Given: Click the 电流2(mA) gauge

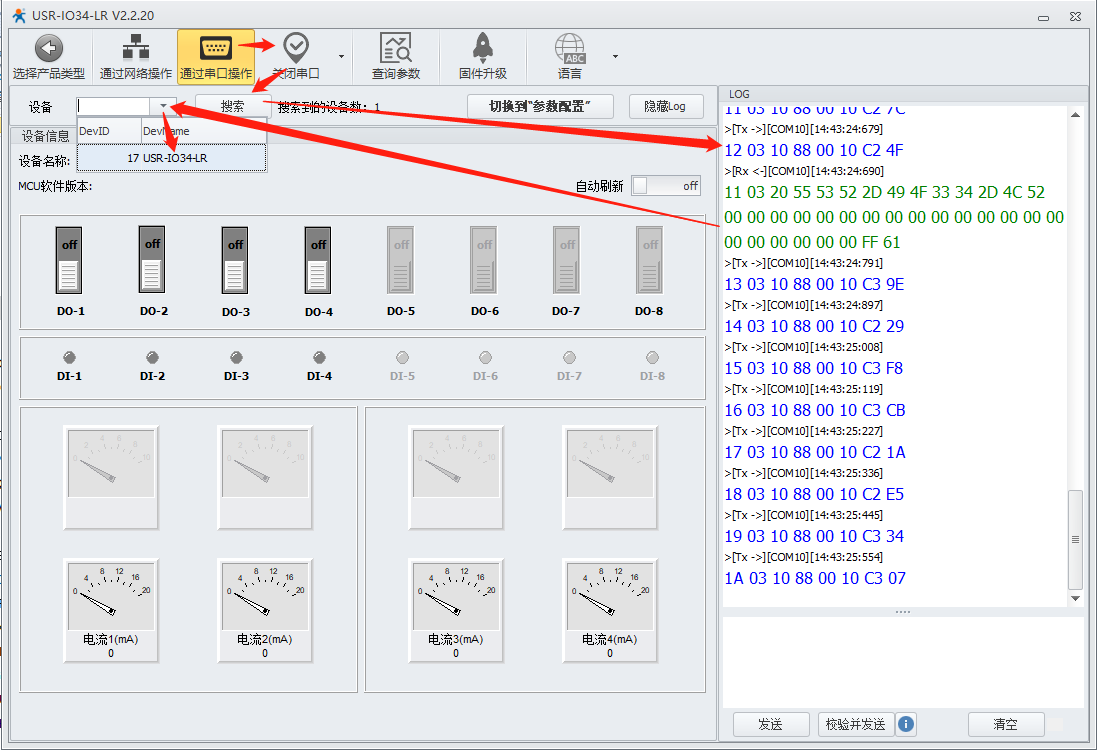Looking at the screenshot, I should [264, 610].
